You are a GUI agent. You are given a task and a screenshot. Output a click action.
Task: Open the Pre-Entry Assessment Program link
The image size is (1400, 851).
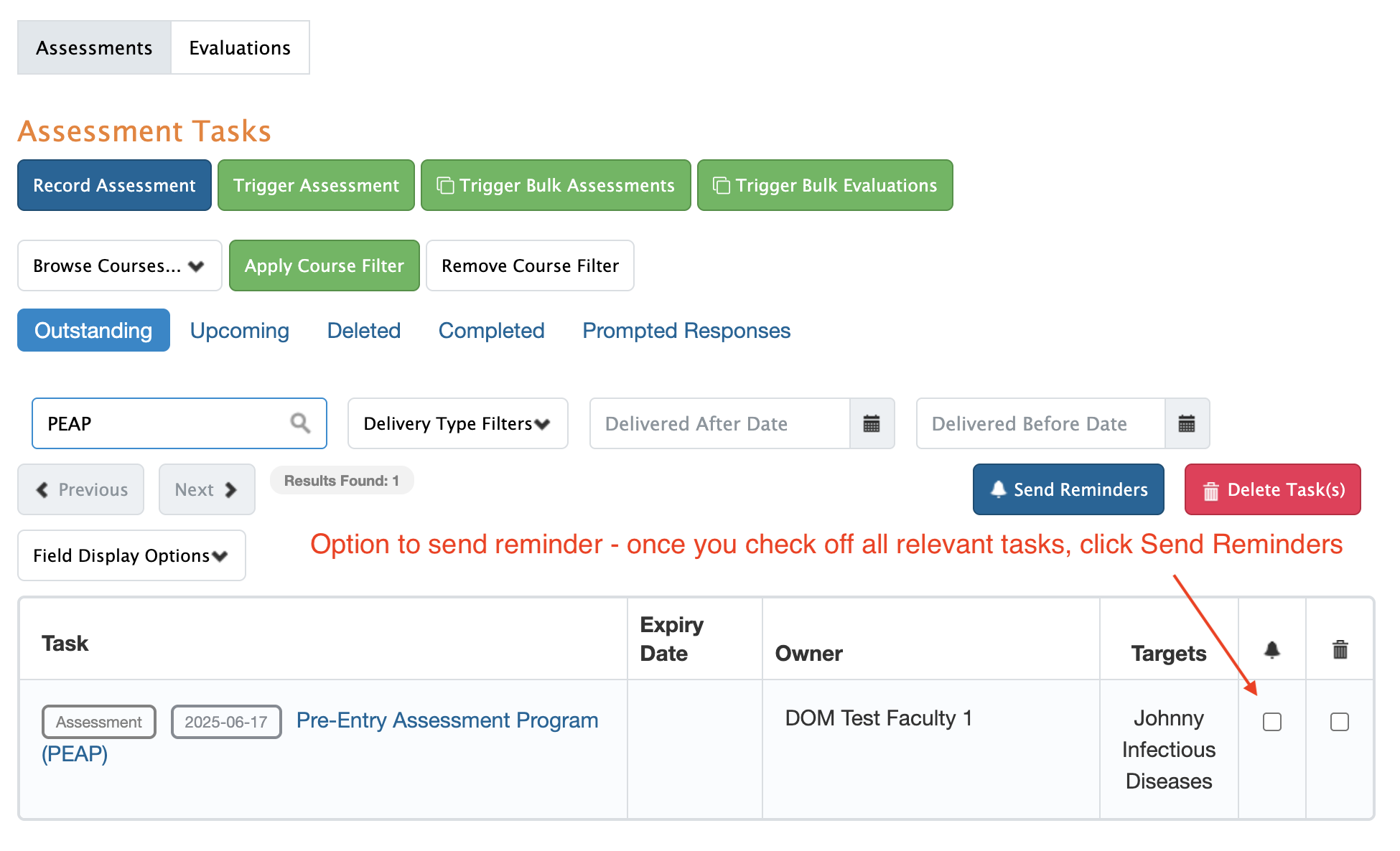click(447, 720)
